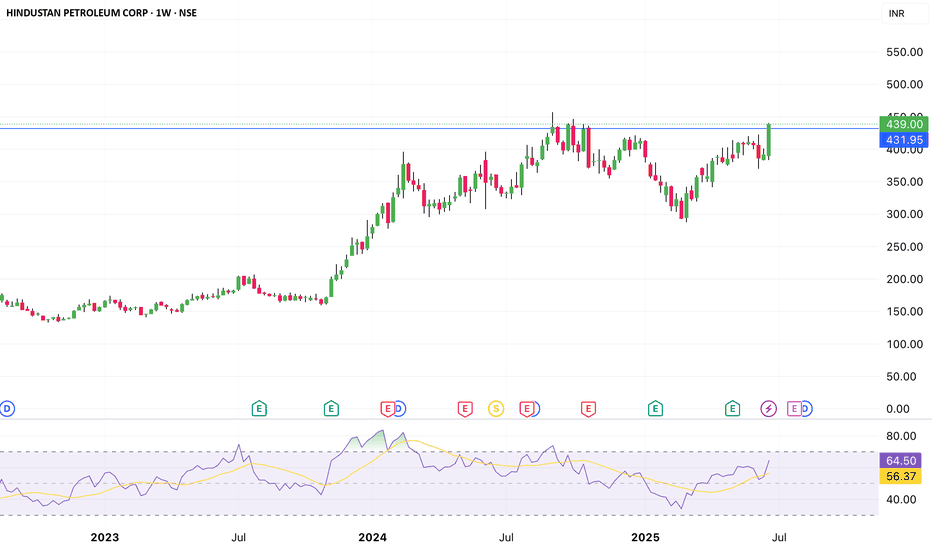The image size is (932, 550).
Task: Click the 2023 time axis label
Action: point(105,538)
